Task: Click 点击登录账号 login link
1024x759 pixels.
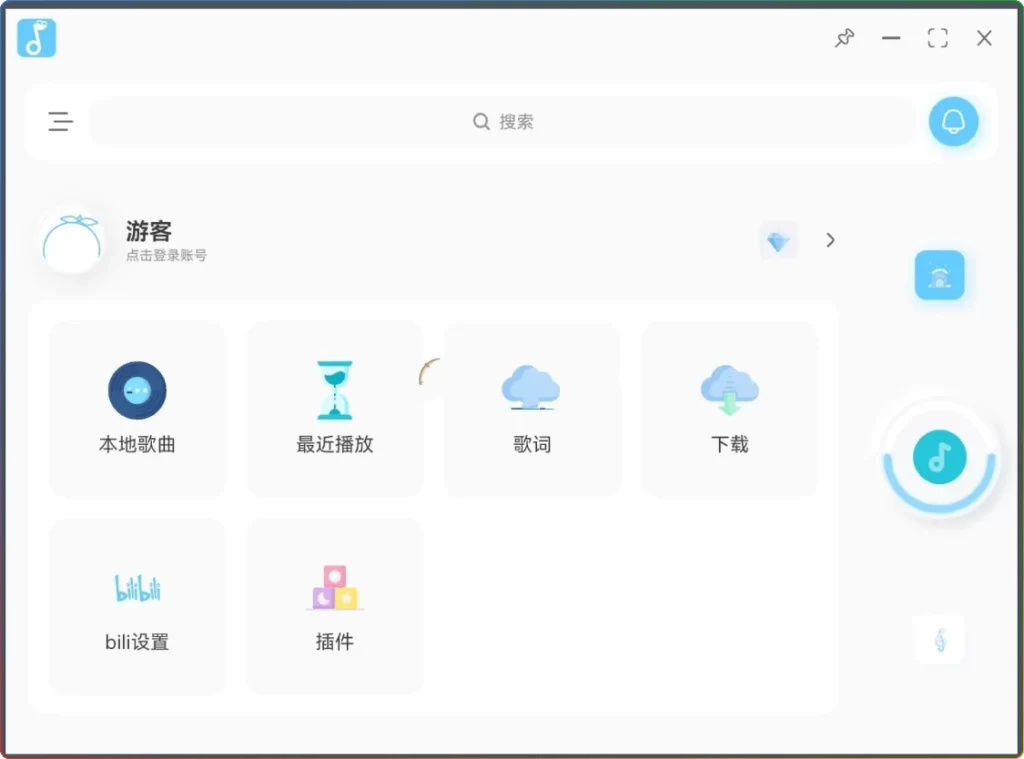Action: (x=166, y=256)
